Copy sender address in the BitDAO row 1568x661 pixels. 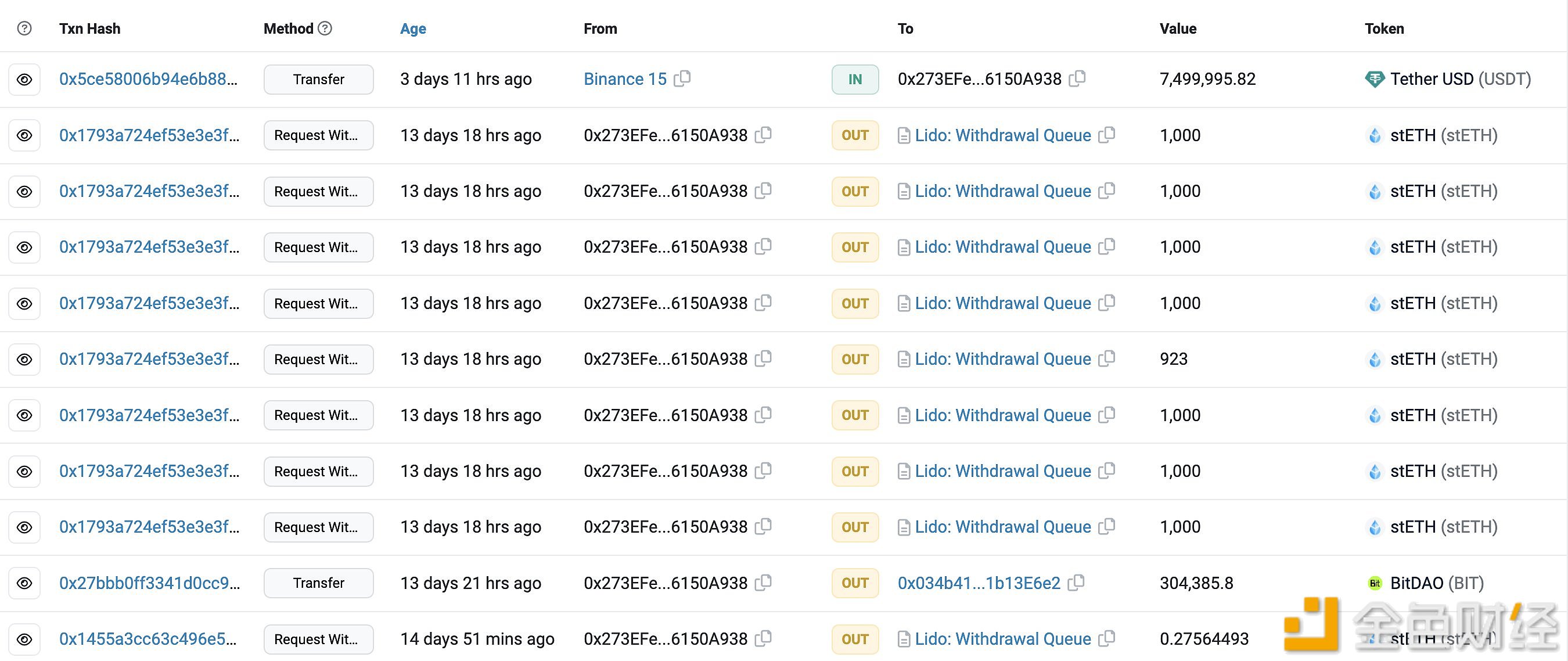(763, 583)
